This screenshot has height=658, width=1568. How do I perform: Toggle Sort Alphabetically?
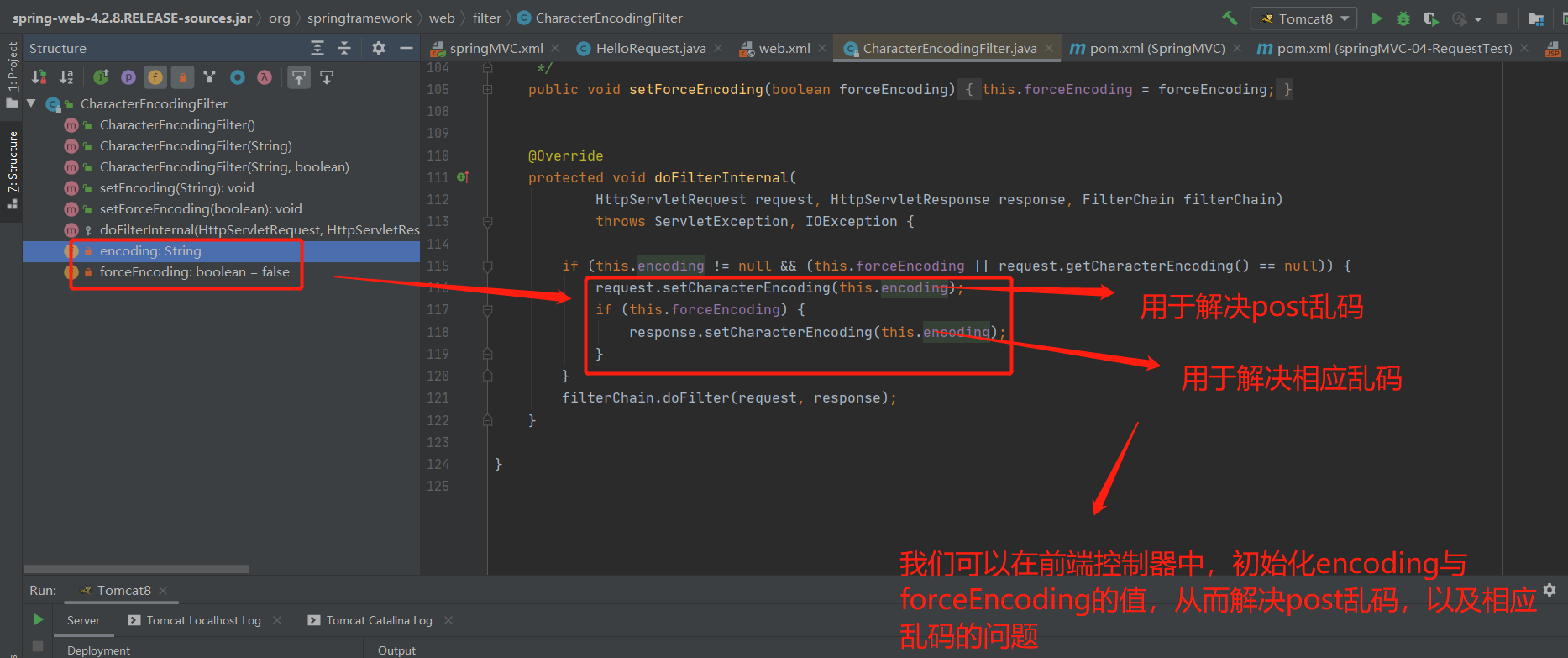pyautogui.click(x=66, y=77)
